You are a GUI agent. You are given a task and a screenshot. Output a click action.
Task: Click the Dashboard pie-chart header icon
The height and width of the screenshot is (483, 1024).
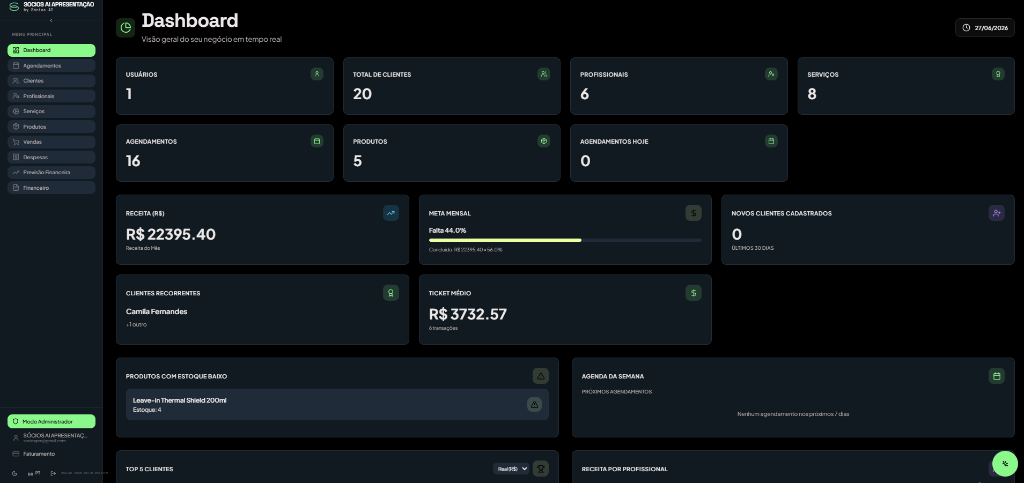point(125,28)
